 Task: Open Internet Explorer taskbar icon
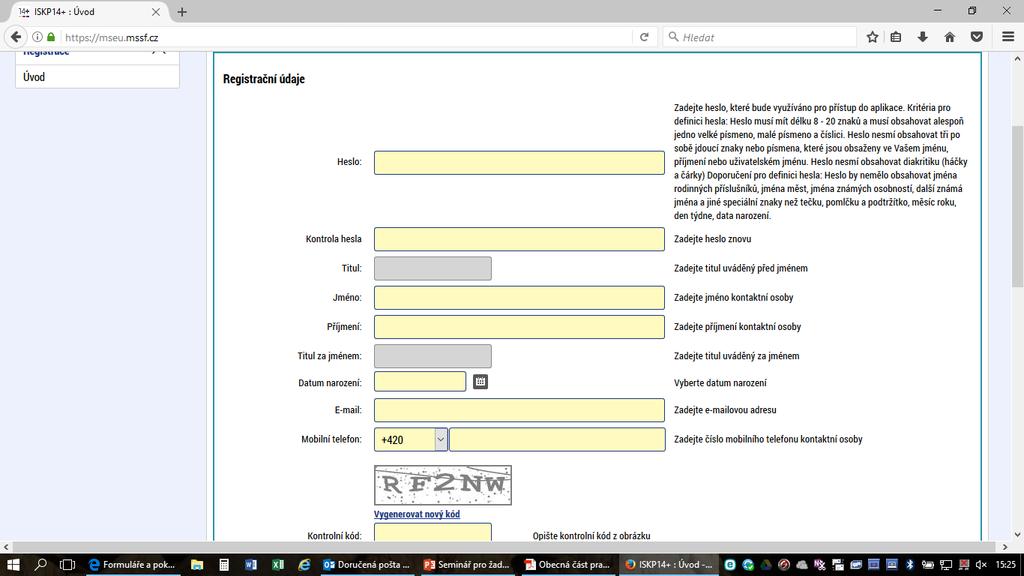coord(304,564)
